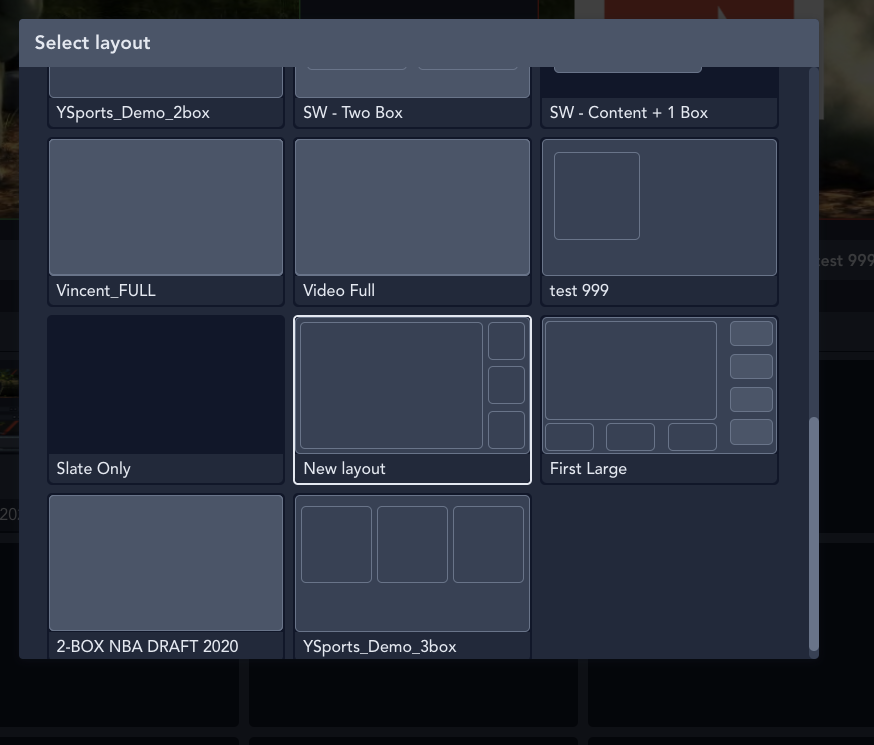Click the 'Video Full' label text
The width and height of the screenshot is (874, 745).
pyautogui.click(x=339, y=290)
